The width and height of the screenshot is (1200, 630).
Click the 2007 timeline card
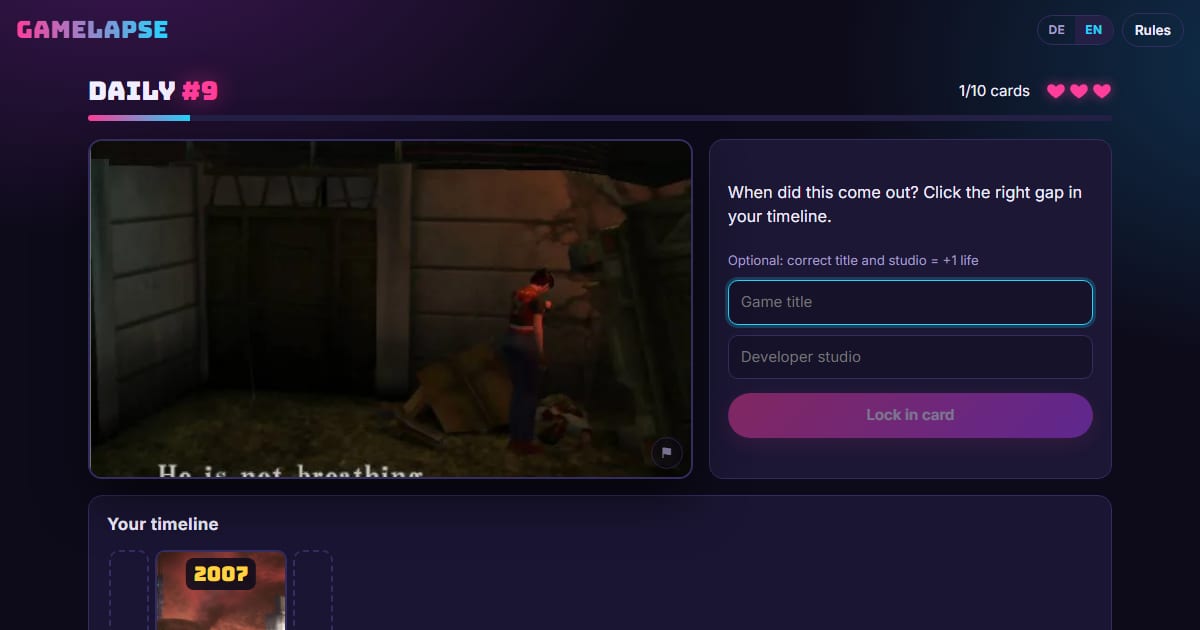pos(221,590)
